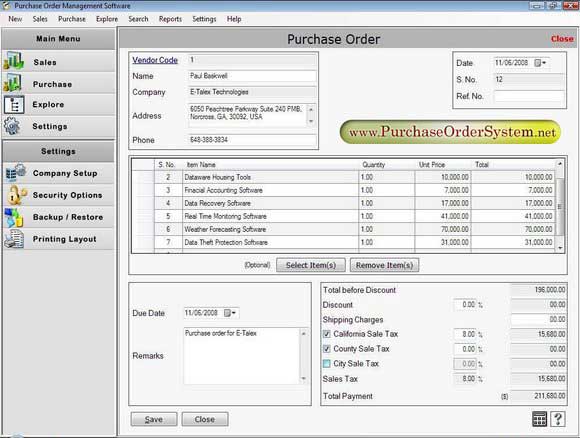Open the Purchase menu in menu bar
Screen dimensions: 580x438
click(72, 19)
